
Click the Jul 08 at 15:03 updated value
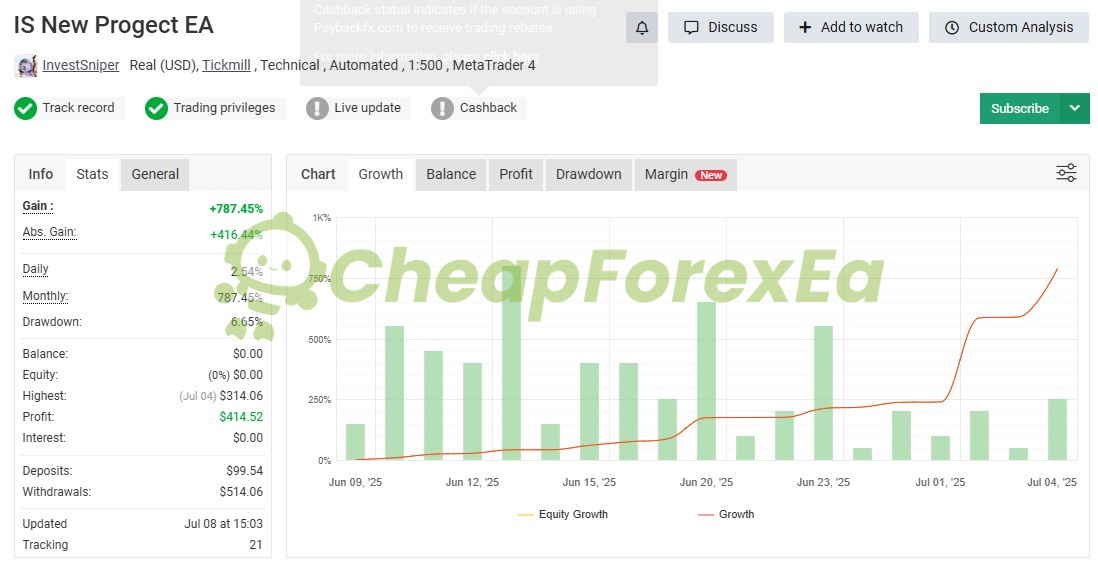coord(223,524)
